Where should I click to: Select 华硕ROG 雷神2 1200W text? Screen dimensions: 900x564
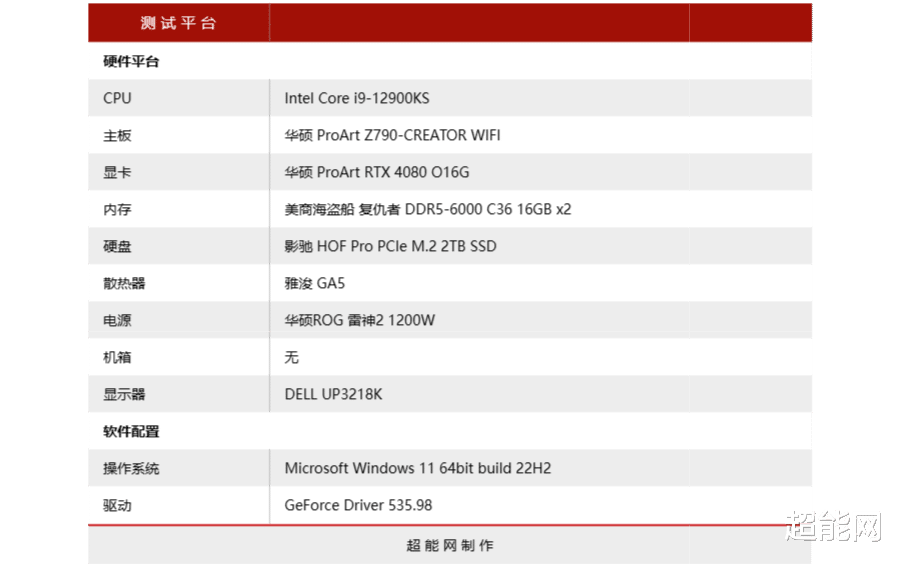(359, 320)
